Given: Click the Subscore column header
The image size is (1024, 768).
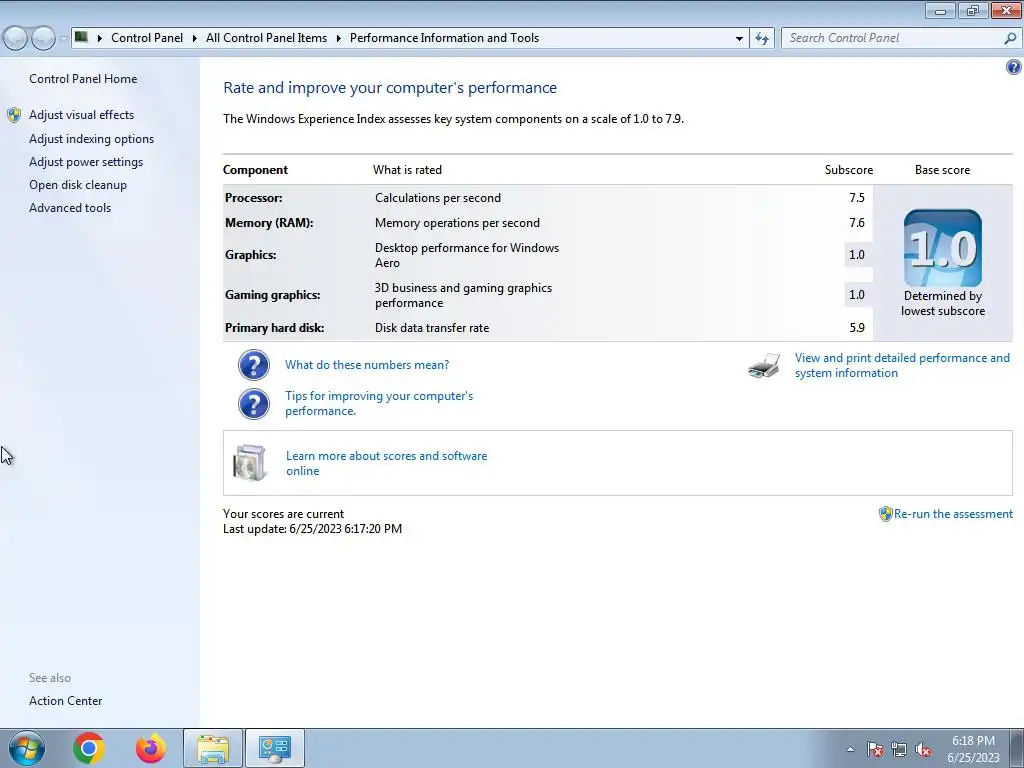Looking at the screenshot, I should pos(848,170).
